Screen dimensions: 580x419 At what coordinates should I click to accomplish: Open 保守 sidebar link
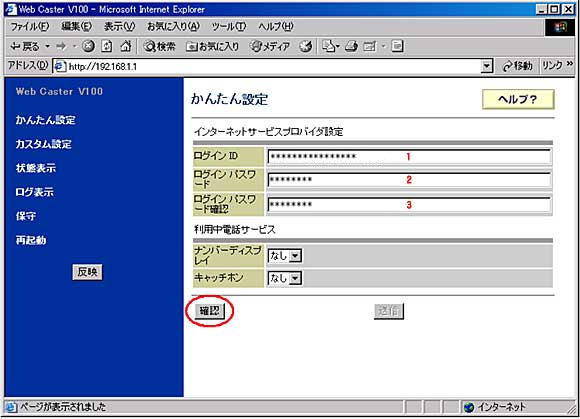[x=26, y=216]
